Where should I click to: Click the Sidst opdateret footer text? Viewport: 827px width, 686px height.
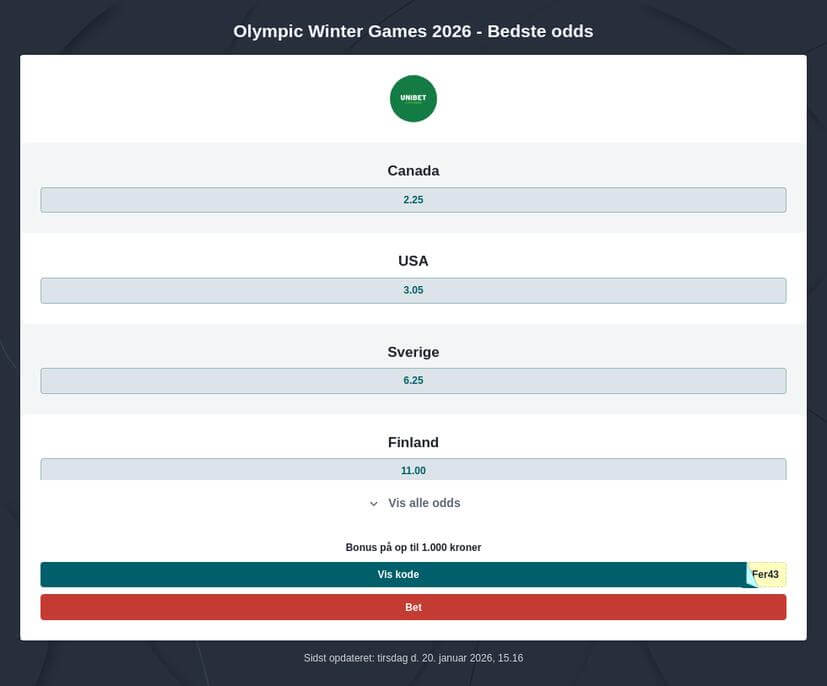[413, 657]
